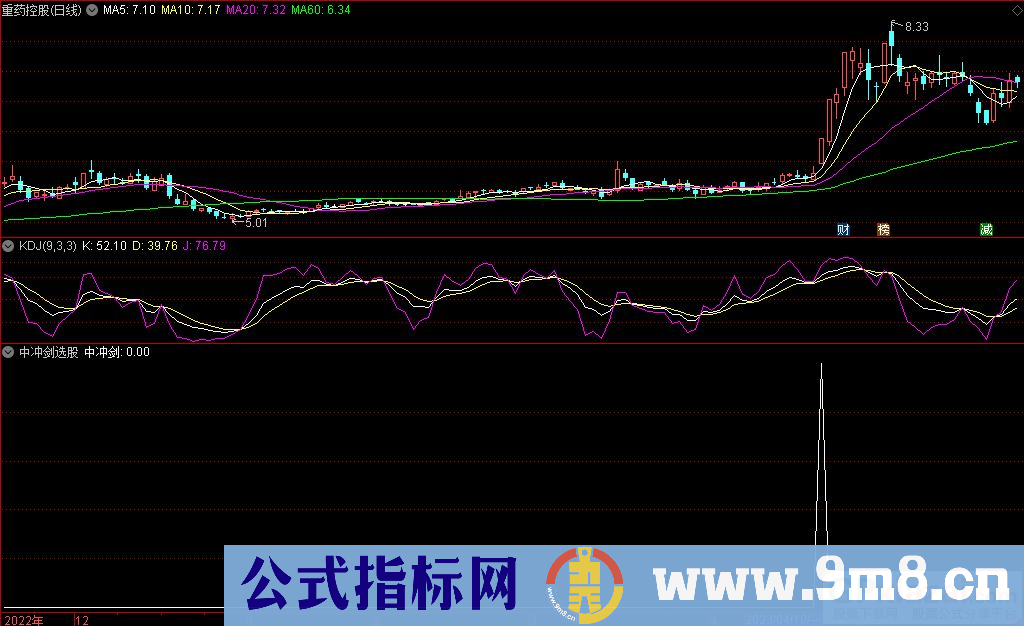Select the J: 76.79 value
Image resolution: width=1024 pixels, height=626 pixels.
pyautogui.click(x=204, y=246)
